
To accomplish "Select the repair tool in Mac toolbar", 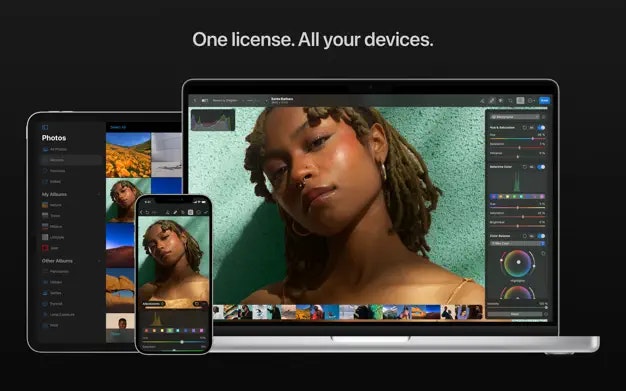I will point(492,101).
